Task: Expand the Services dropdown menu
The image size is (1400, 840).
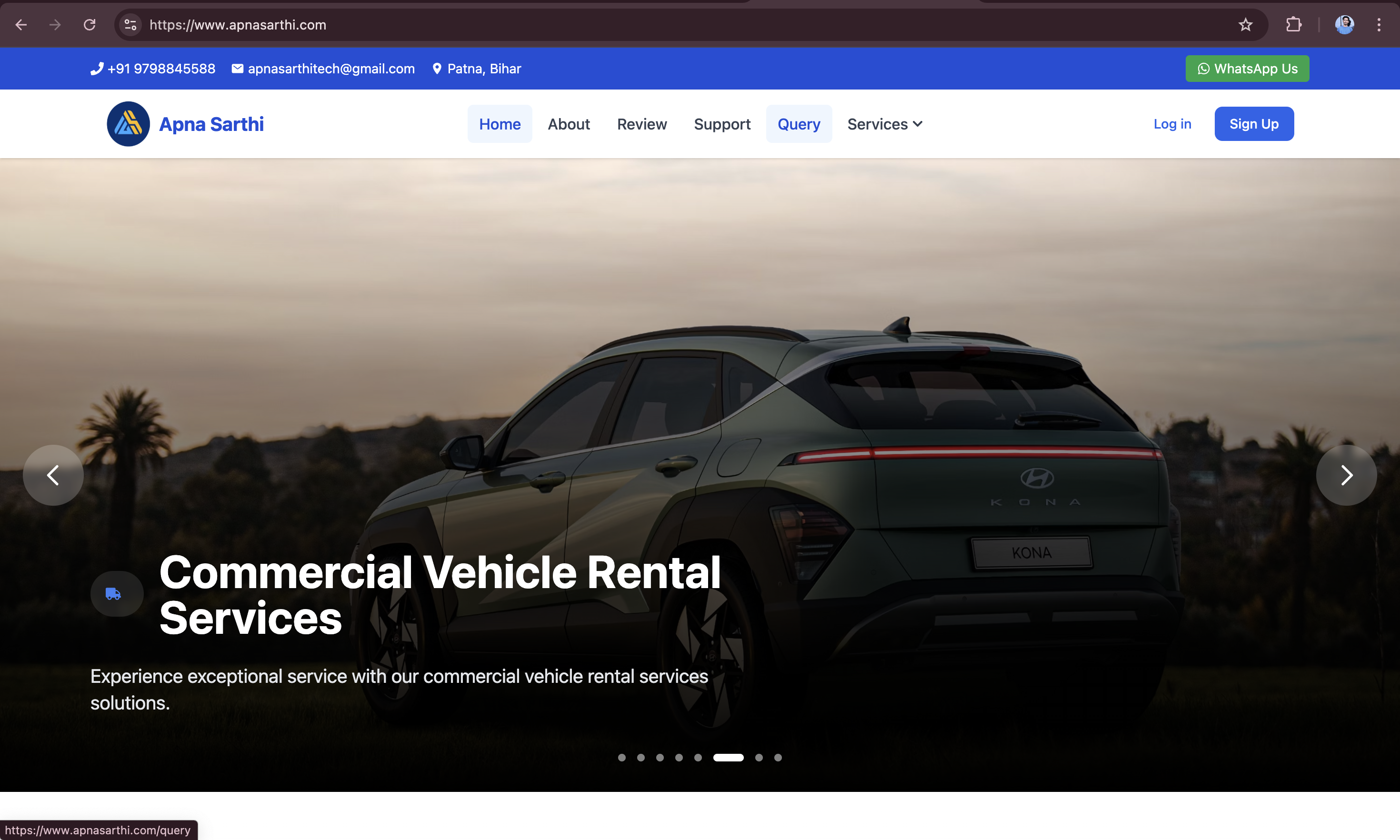Action: (x=884, y=123)
